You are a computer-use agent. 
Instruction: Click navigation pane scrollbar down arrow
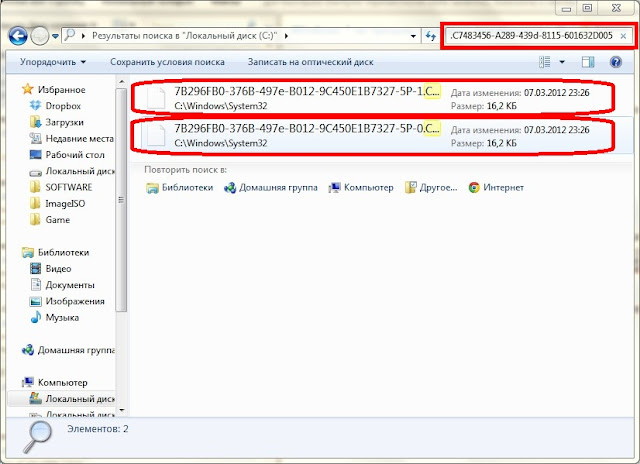click(121, 410)
